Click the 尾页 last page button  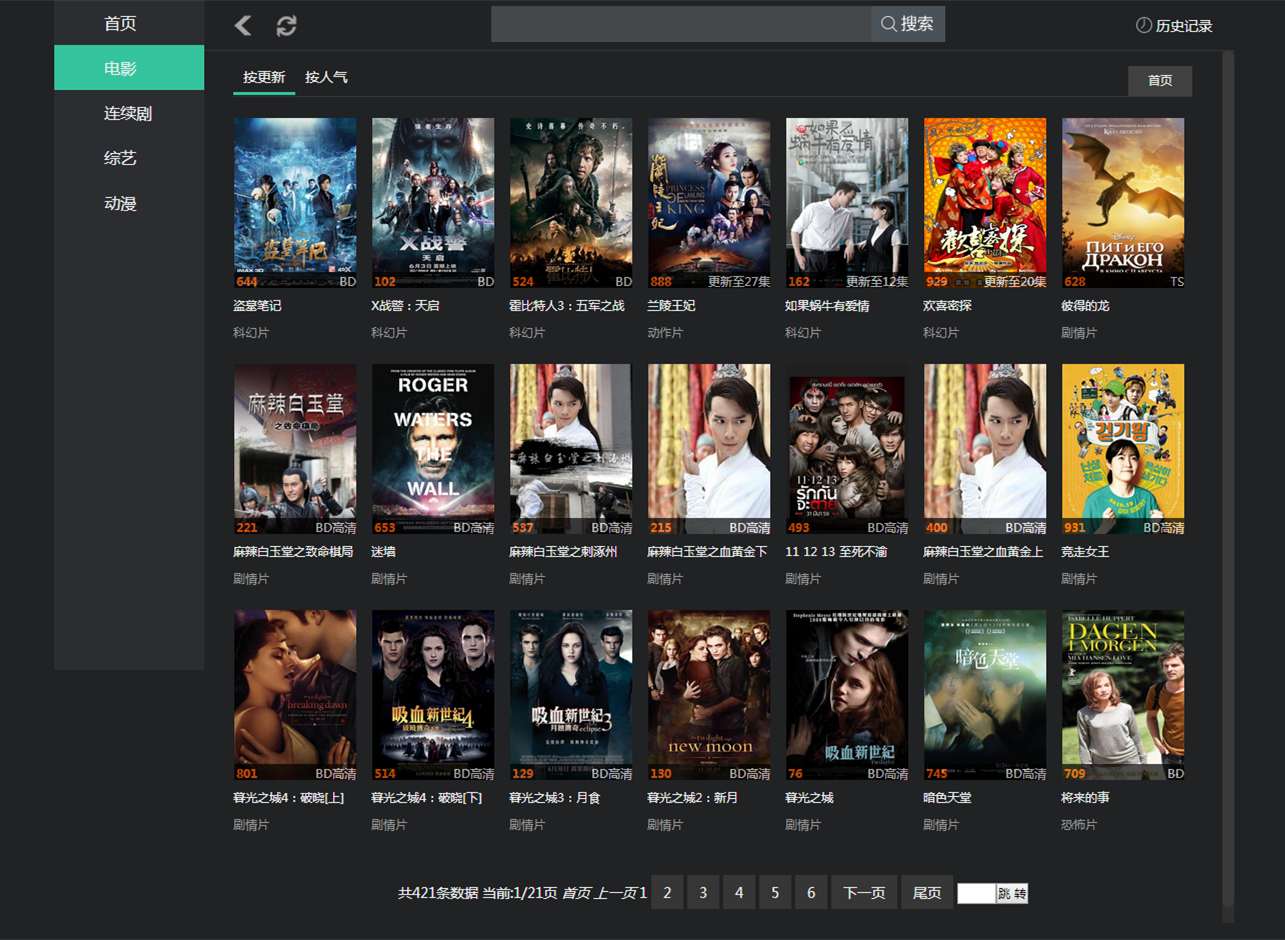pos(927,892)
